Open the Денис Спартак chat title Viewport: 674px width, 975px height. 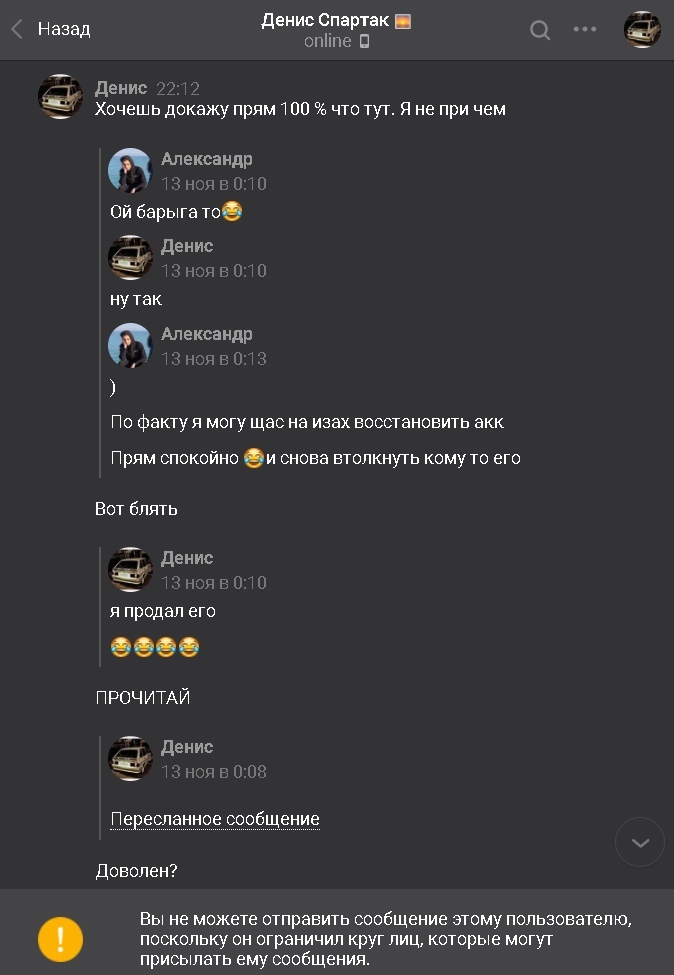click(x=325, y=21)
